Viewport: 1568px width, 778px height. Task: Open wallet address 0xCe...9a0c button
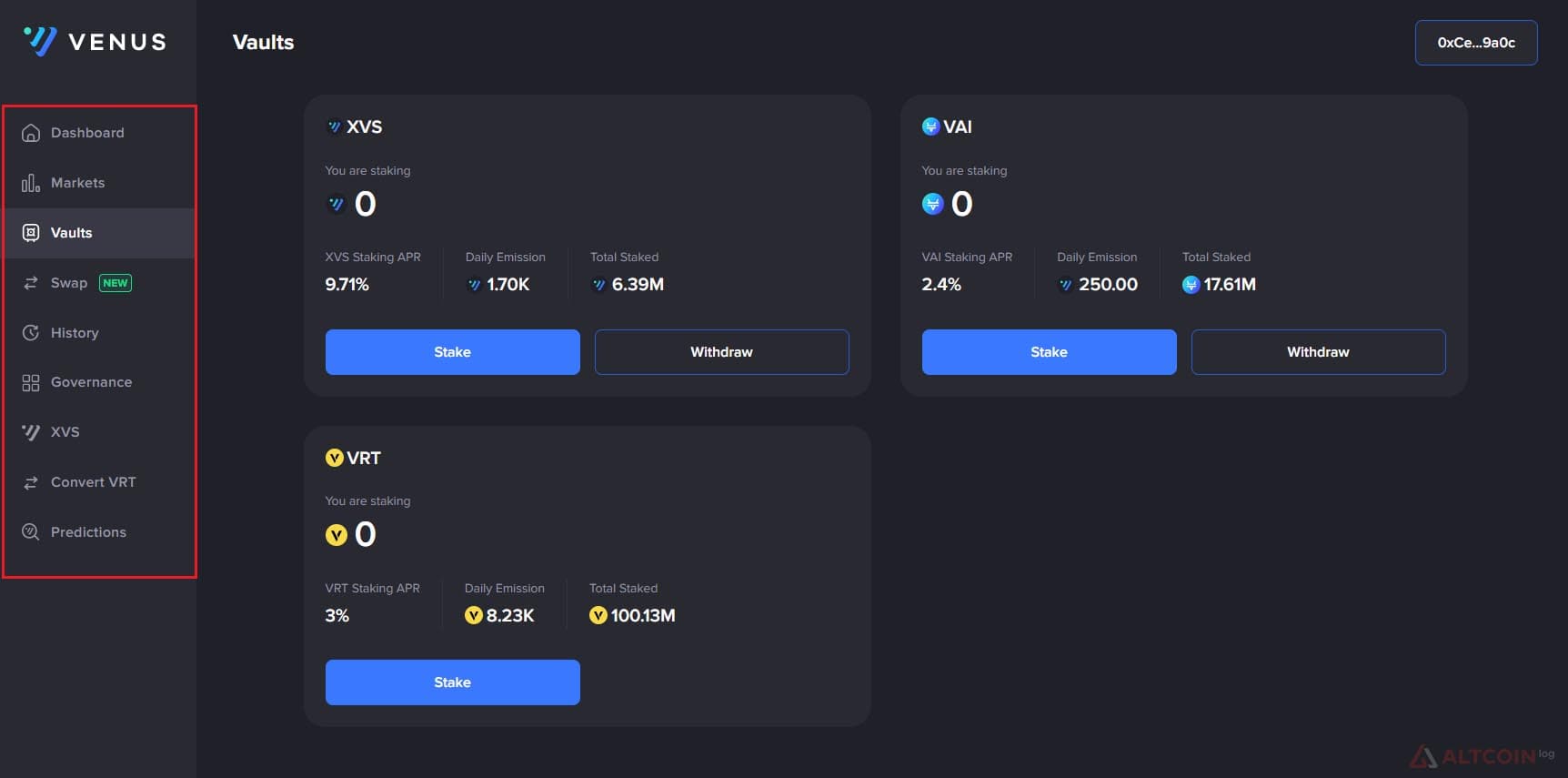click(x=1476, y=43)
